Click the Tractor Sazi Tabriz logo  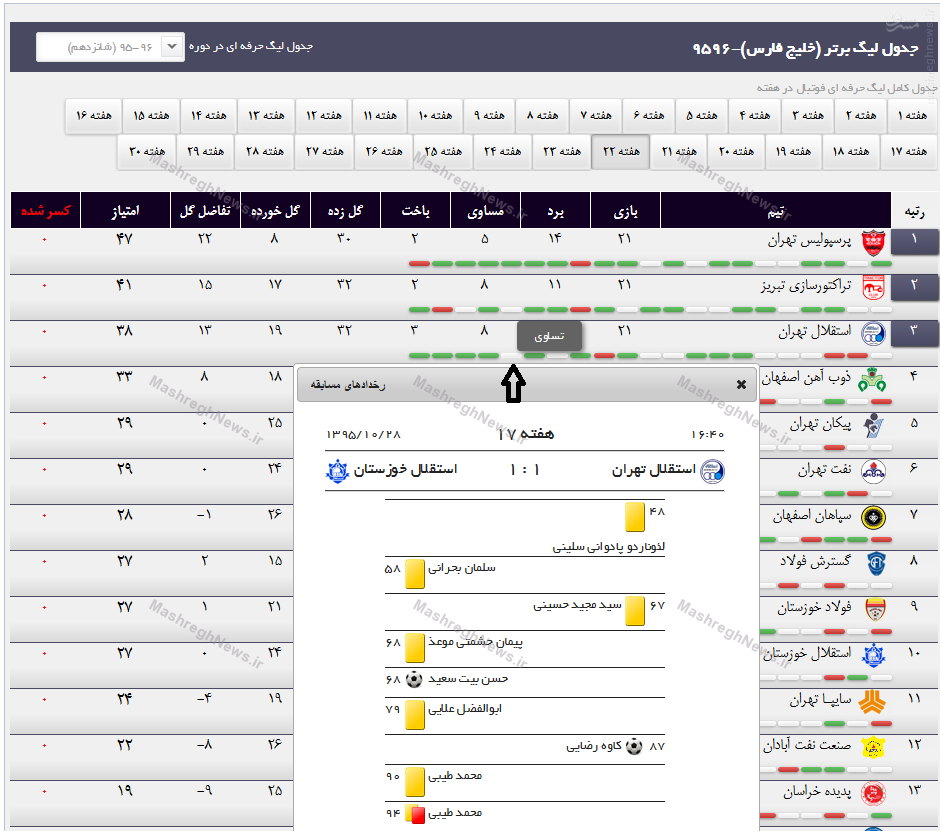tap(873, 288)
